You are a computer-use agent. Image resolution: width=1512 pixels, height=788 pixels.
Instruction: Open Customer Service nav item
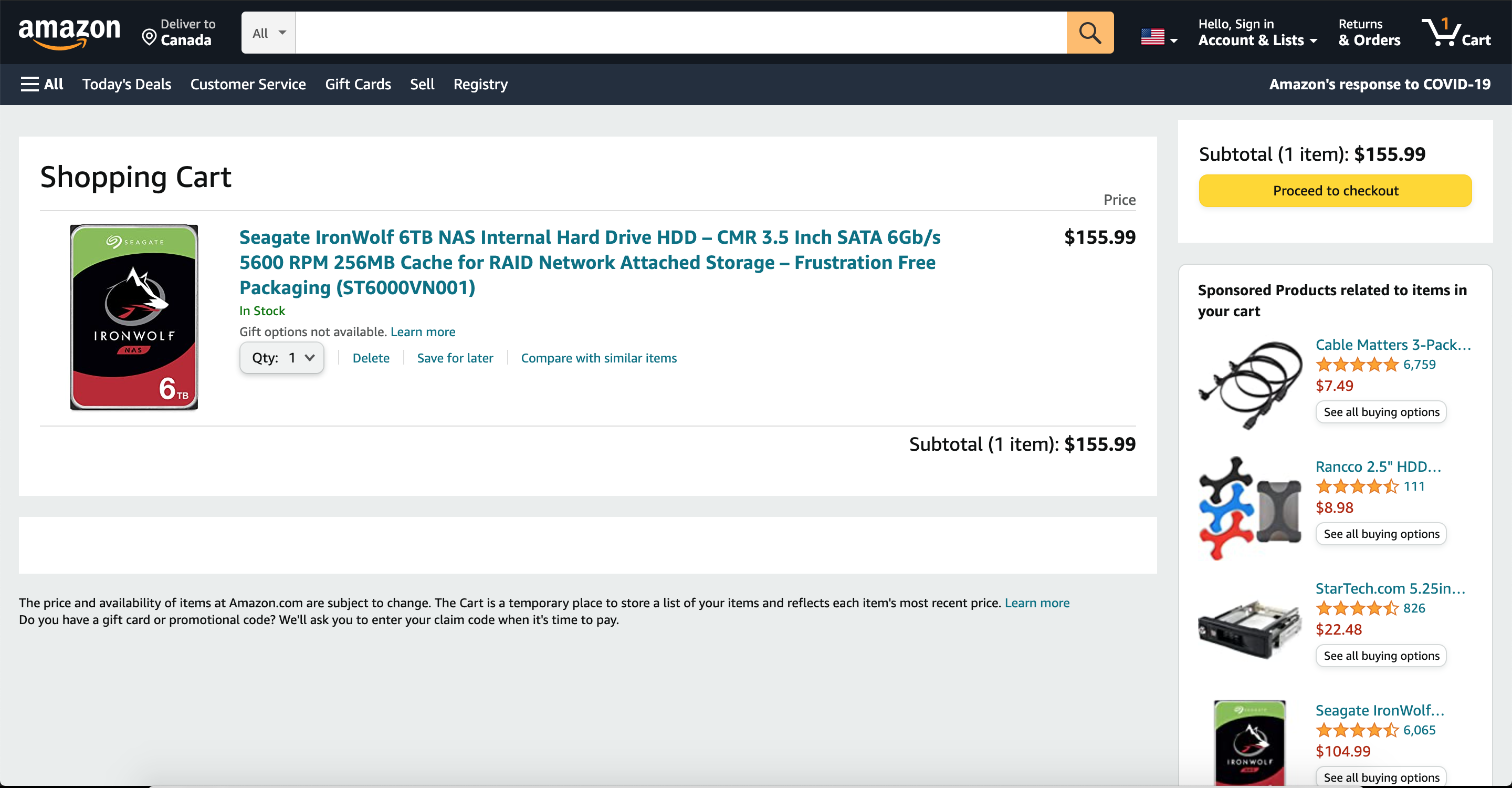[248, 84]
